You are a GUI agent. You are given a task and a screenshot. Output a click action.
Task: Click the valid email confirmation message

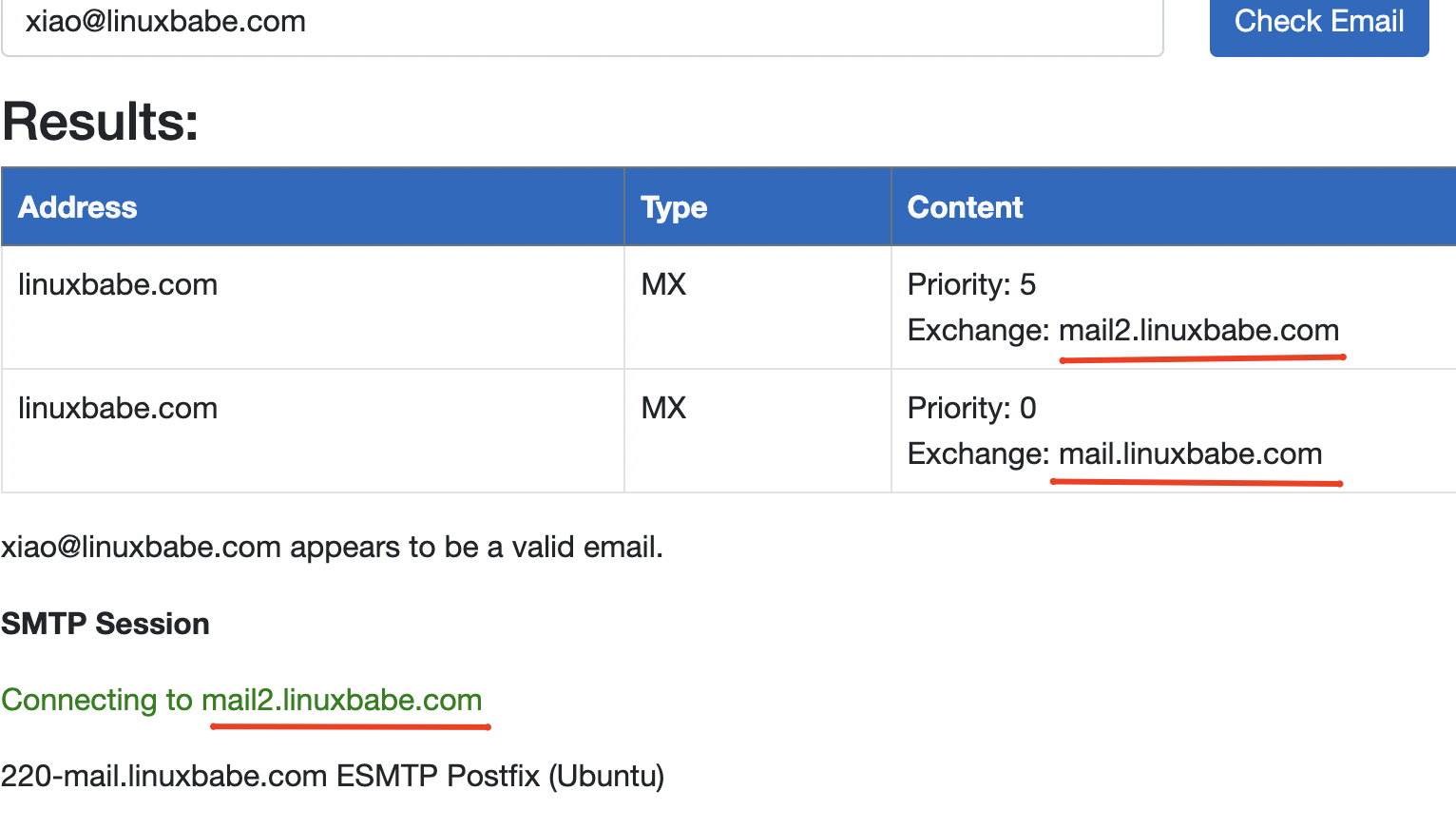pyautogui.click(x=332, y=547)
